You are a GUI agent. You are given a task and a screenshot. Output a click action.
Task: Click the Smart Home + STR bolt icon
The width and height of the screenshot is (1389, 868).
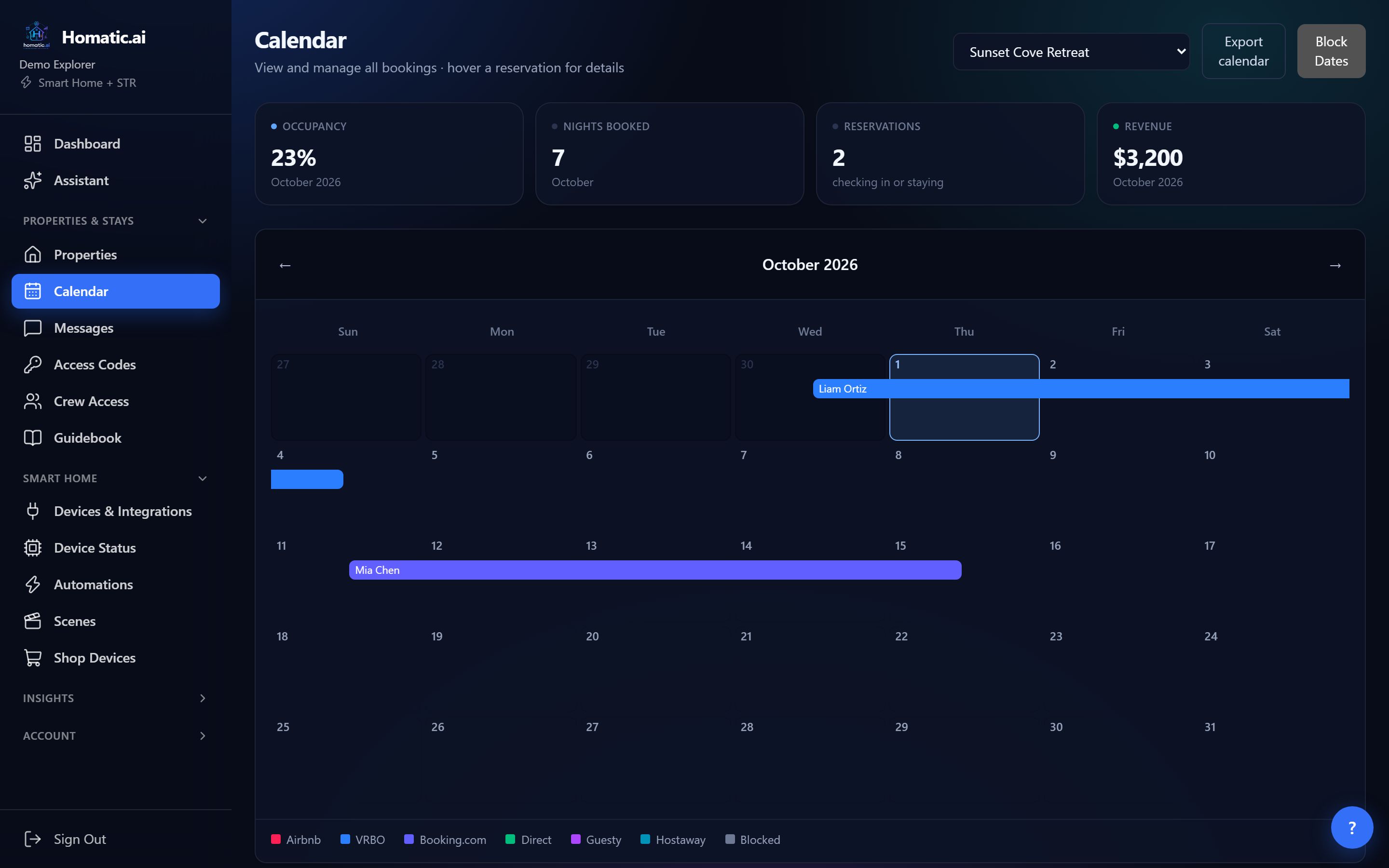point(27,82)
